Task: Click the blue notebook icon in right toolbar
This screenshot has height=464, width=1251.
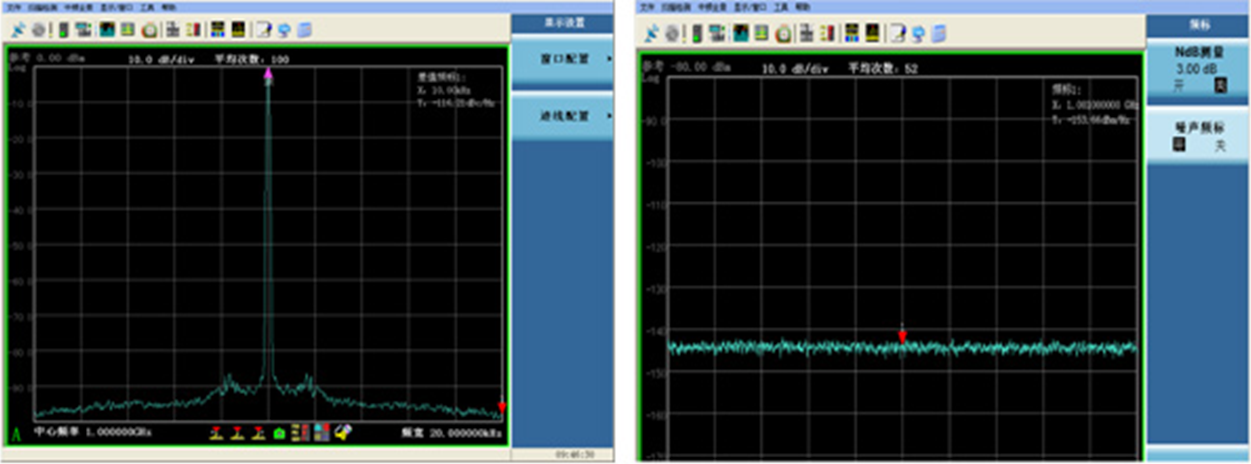Action: [x=936, y=32]
